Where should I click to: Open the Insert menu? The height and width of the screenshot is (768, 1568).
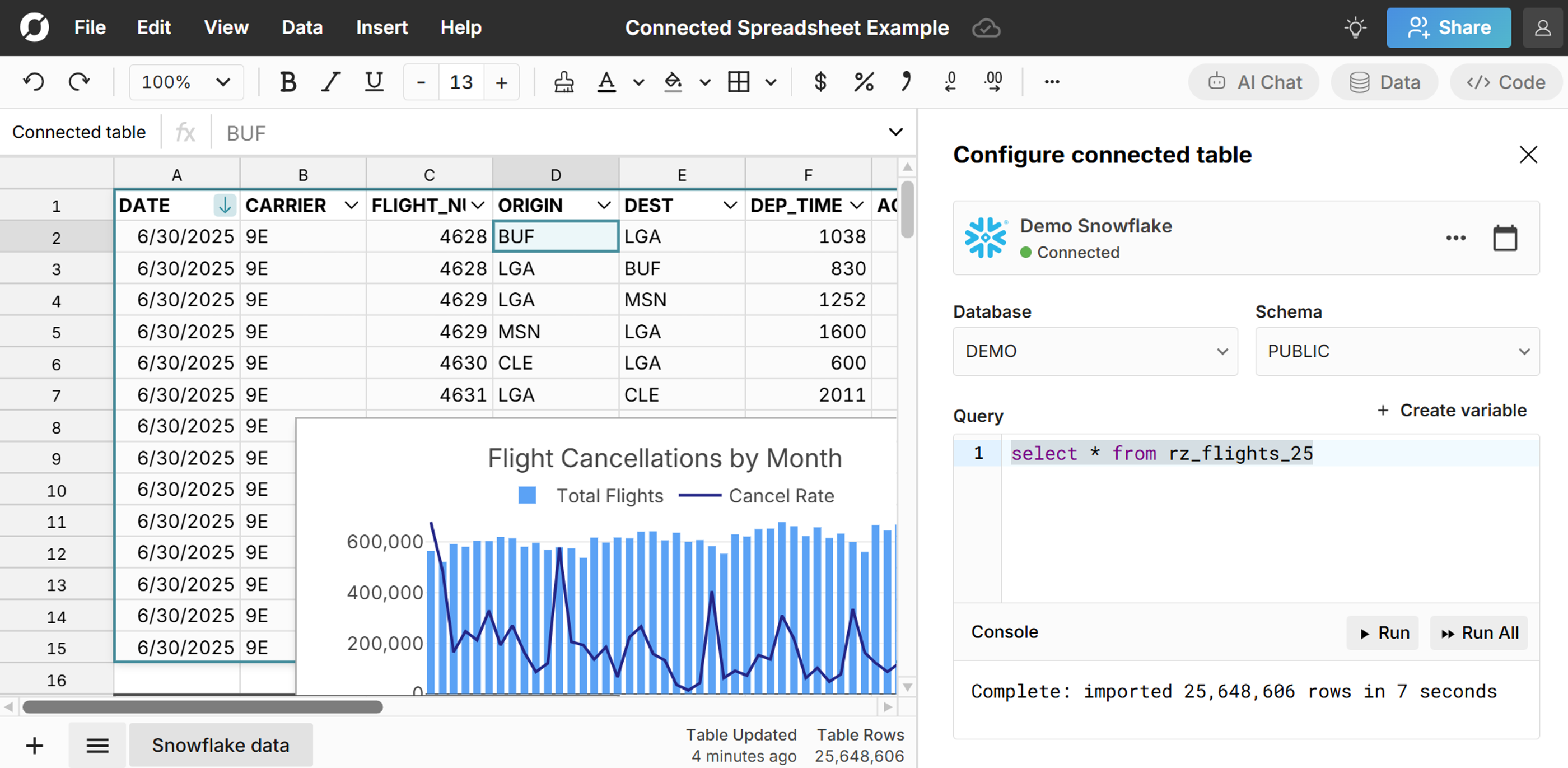coord(382,28)
